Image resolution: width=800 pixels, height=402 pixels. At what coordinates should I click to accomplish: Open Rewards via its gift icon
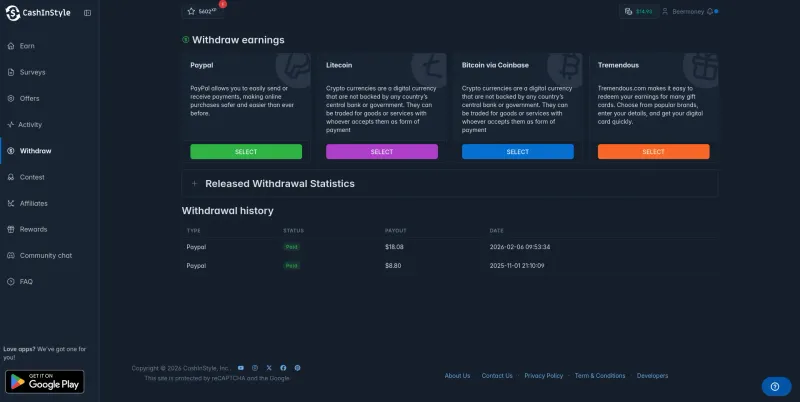pyautogui.click(x=11, y=230)
